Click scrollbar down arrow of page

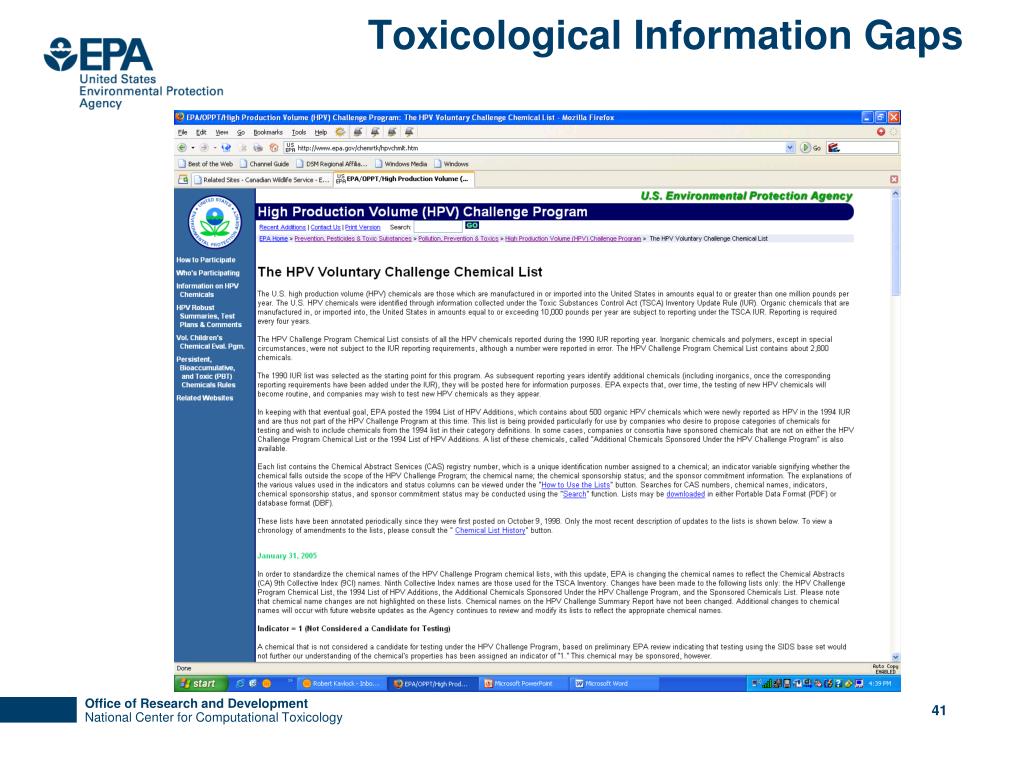click(x=895, y=657)
